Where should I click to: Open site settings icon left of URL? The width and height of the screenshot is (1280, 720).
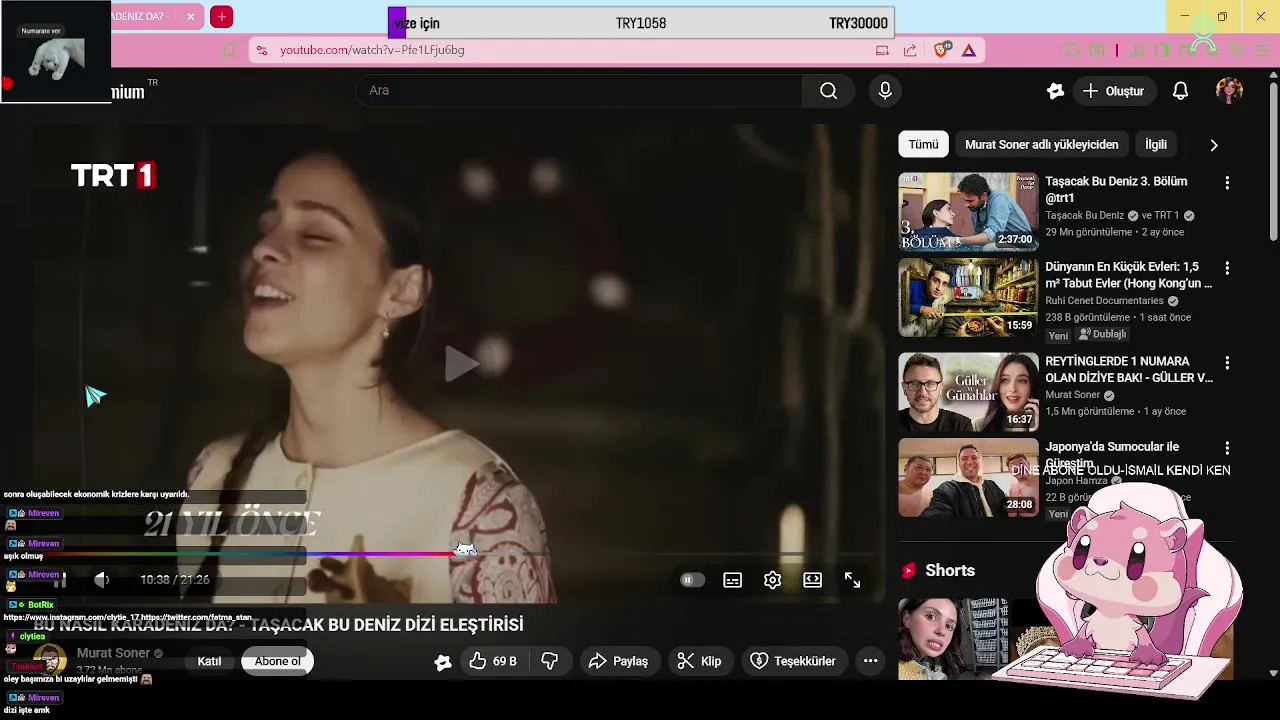(x=261, y=50)
